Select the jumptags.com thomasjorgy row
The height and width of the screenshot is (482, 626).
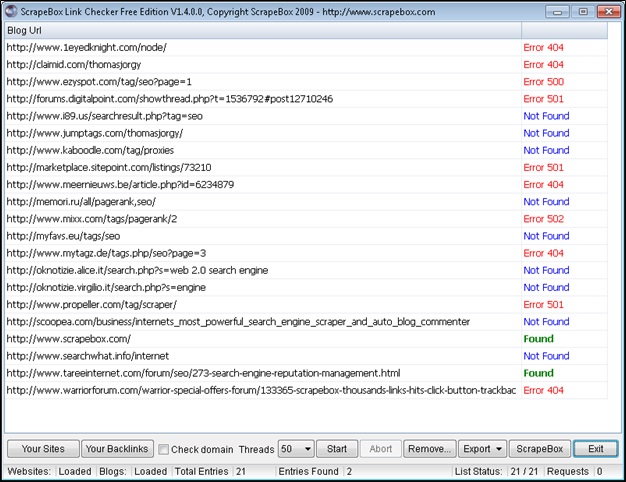click(x=306, y=133)
